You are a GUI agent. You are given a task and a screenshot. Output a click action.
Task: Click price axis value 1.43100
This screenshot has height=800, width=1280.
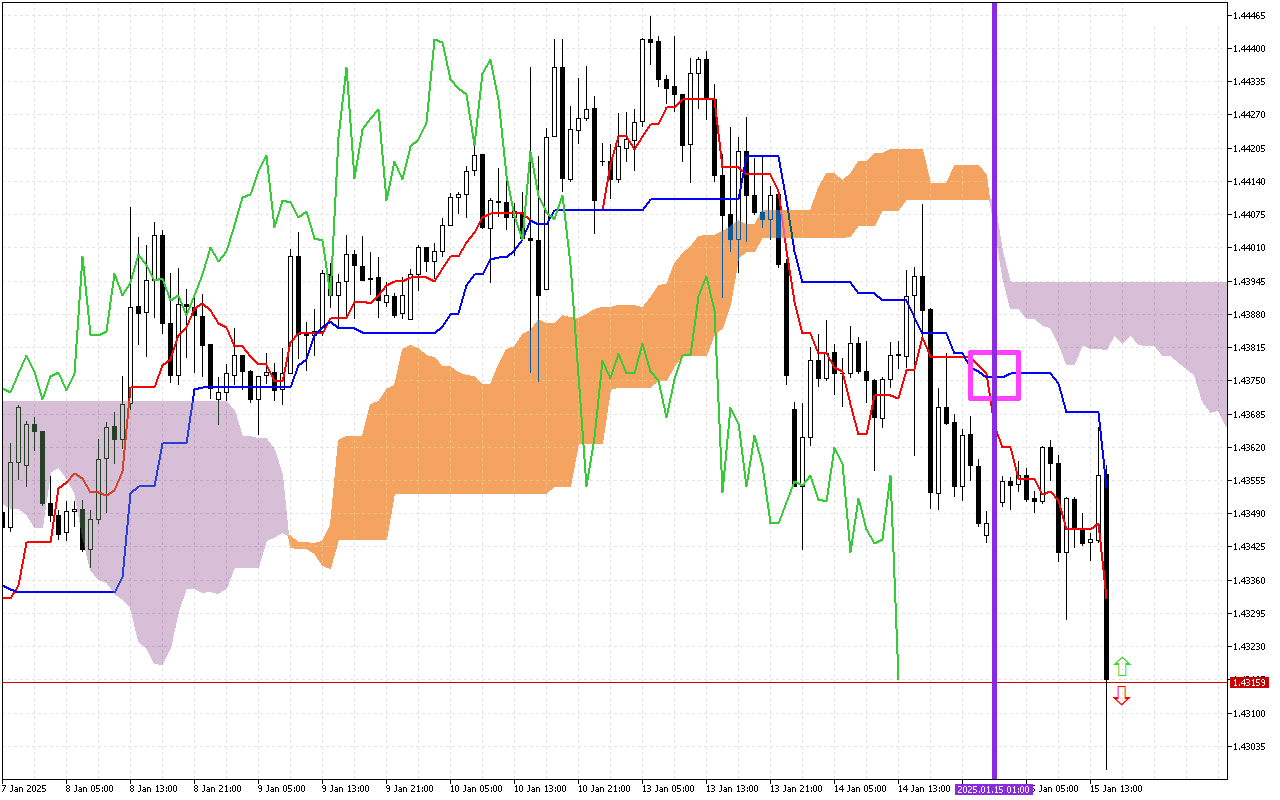(1248, 713)
